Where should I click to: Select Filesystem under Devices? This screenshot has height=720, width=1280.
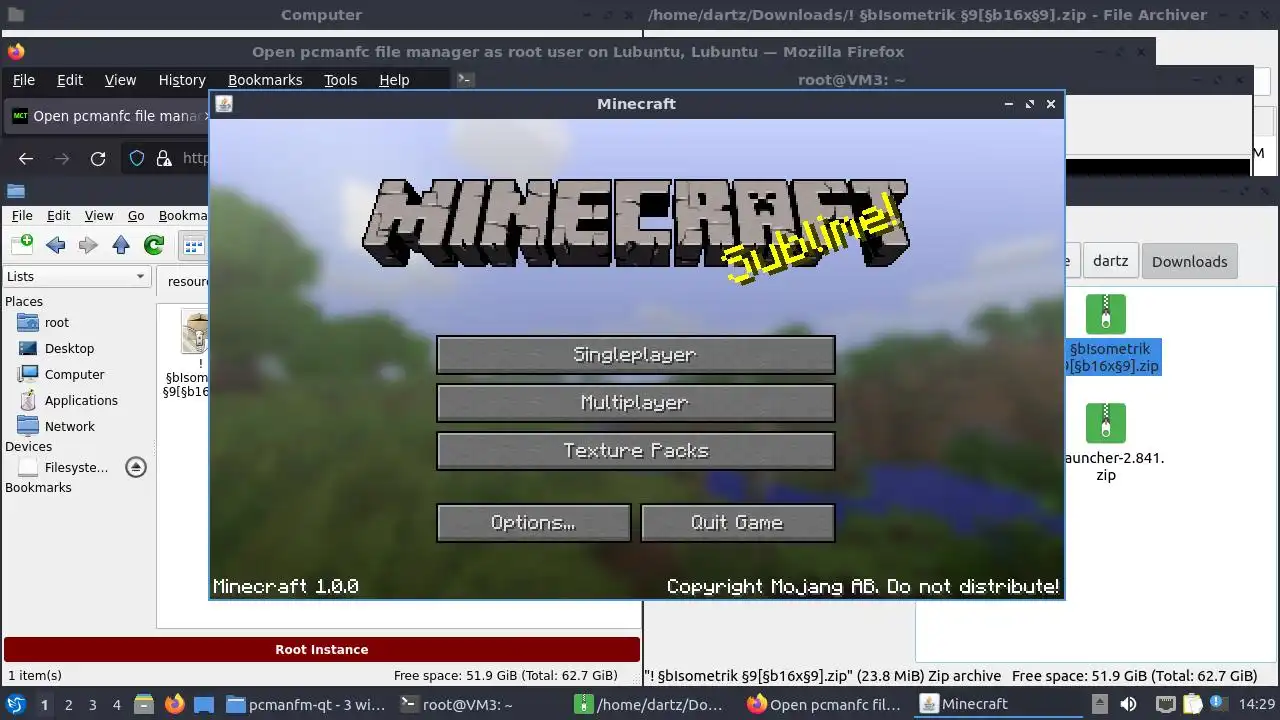click(62, 467)
